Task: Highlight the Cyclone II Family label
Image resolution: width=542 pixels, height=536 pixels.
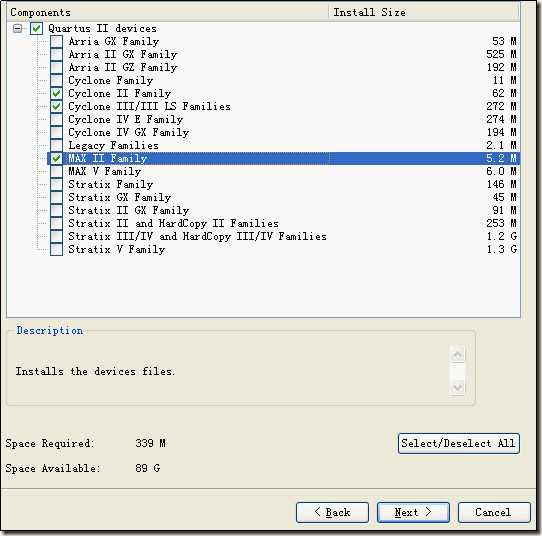Action: [x=120, y=93]
